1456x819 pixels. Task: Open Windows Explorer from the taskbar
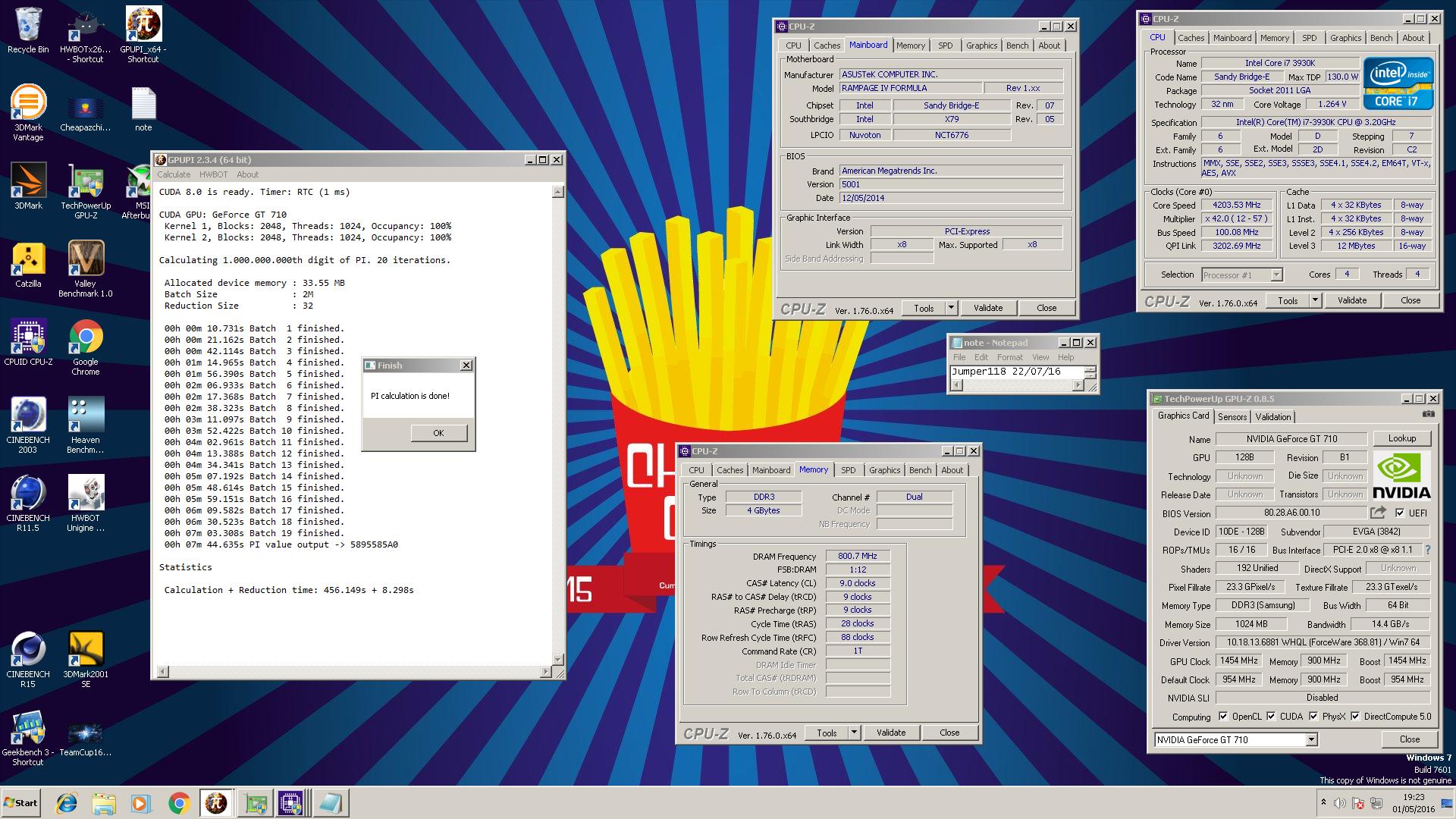[x=104, y=803]
